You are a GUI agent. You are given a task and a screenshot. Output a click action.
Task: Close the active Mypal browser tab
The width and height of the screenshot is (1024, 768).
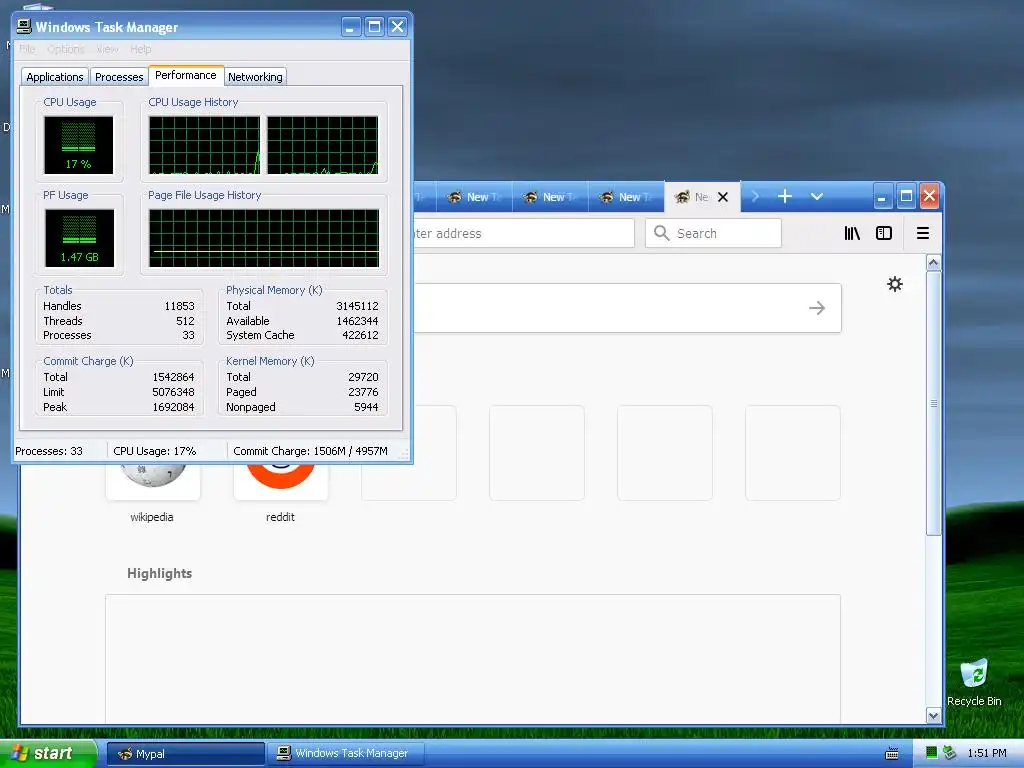click(723, 197)
